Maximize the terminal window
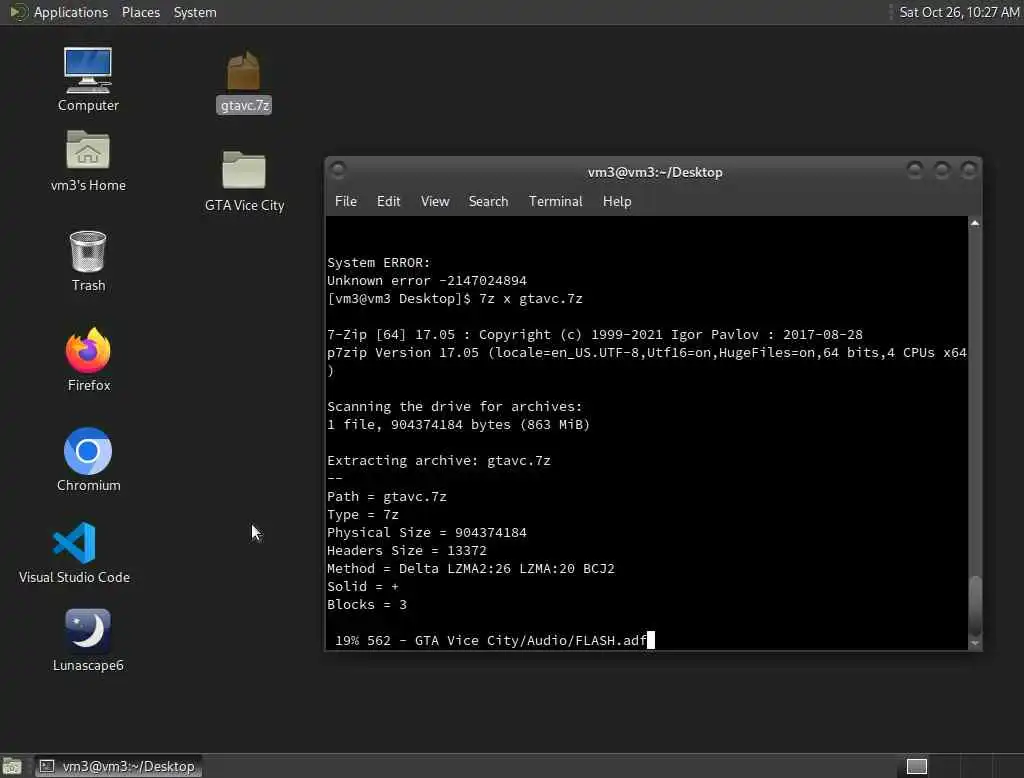1024x778 pixels. (x=941, y=170)
